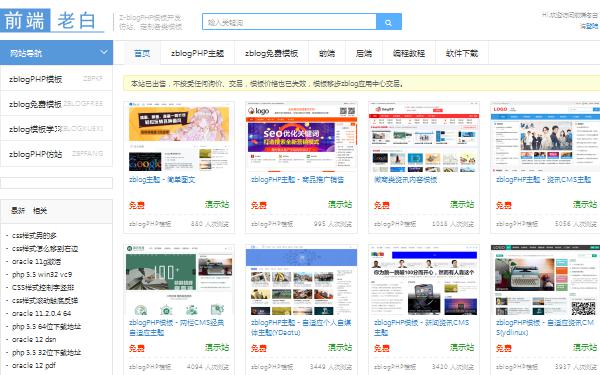Open the zblog主题 - 简单图文 thumbnail
The height and width of the screenshot is (375, 600).
[x=179, y=137]
